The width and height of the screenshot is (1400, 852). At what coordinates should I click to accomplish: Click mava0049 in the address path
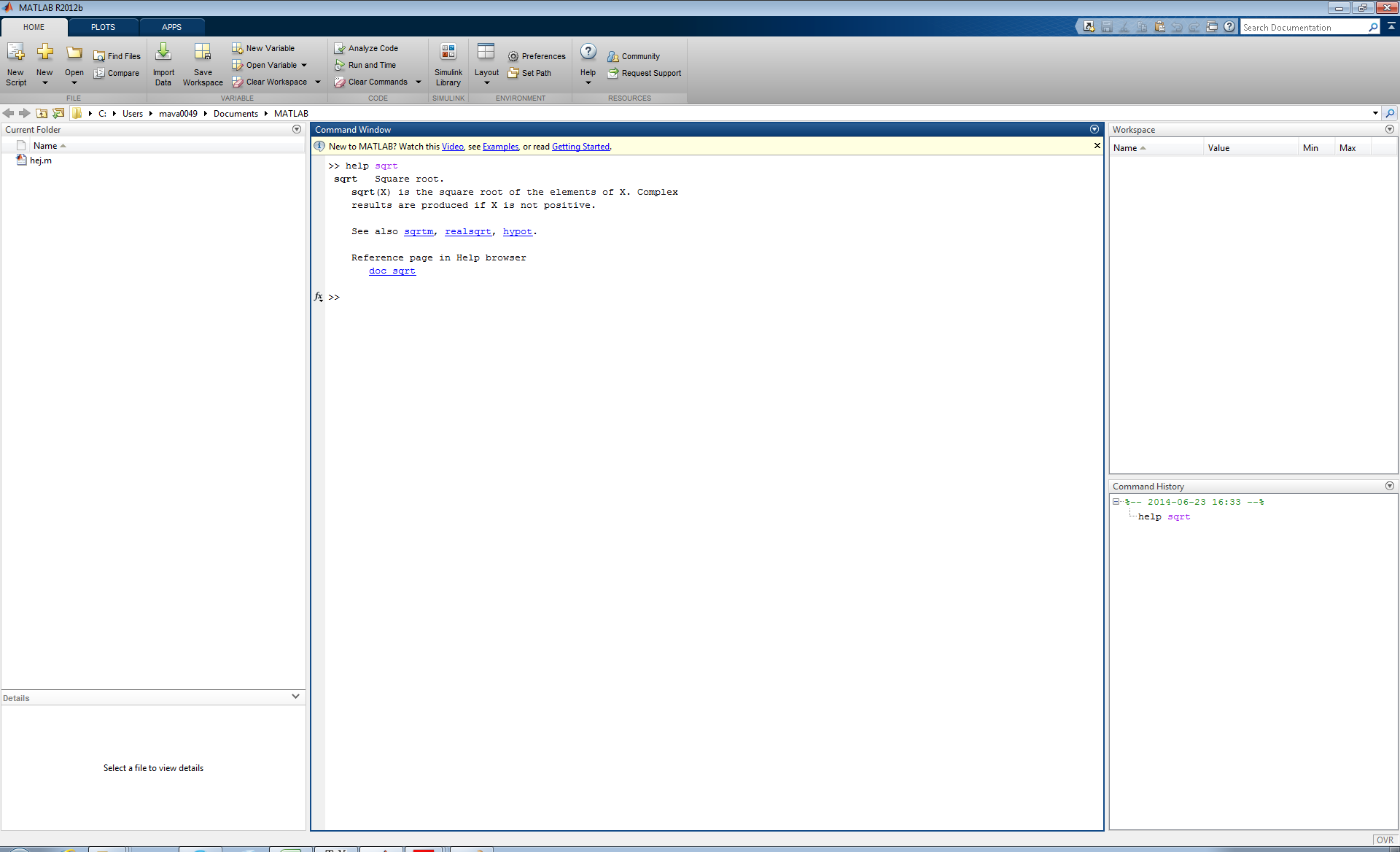click(178, 114)
